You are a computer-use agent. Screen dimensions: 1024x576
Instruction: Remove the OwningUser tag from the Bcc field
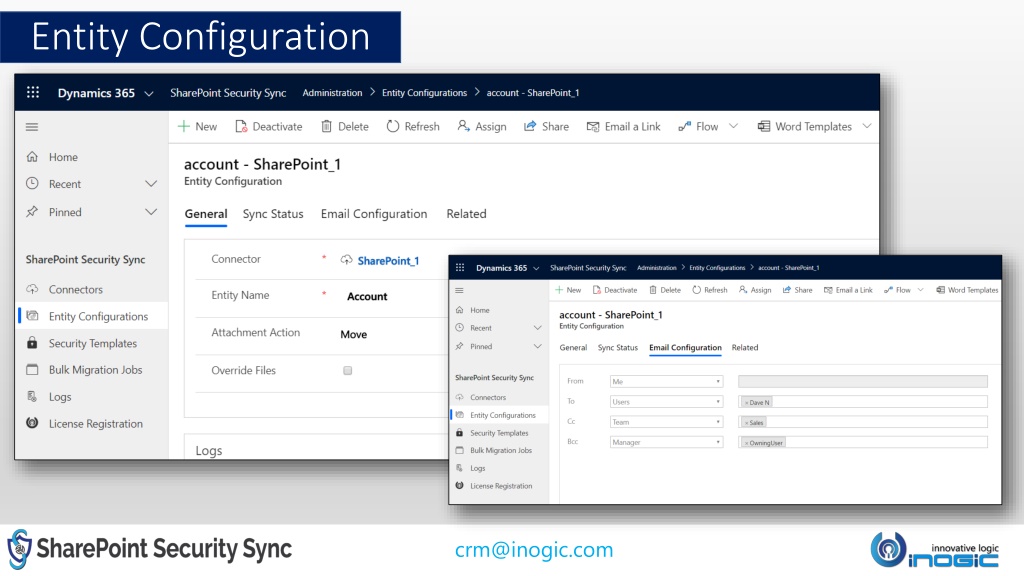[746, 443]
